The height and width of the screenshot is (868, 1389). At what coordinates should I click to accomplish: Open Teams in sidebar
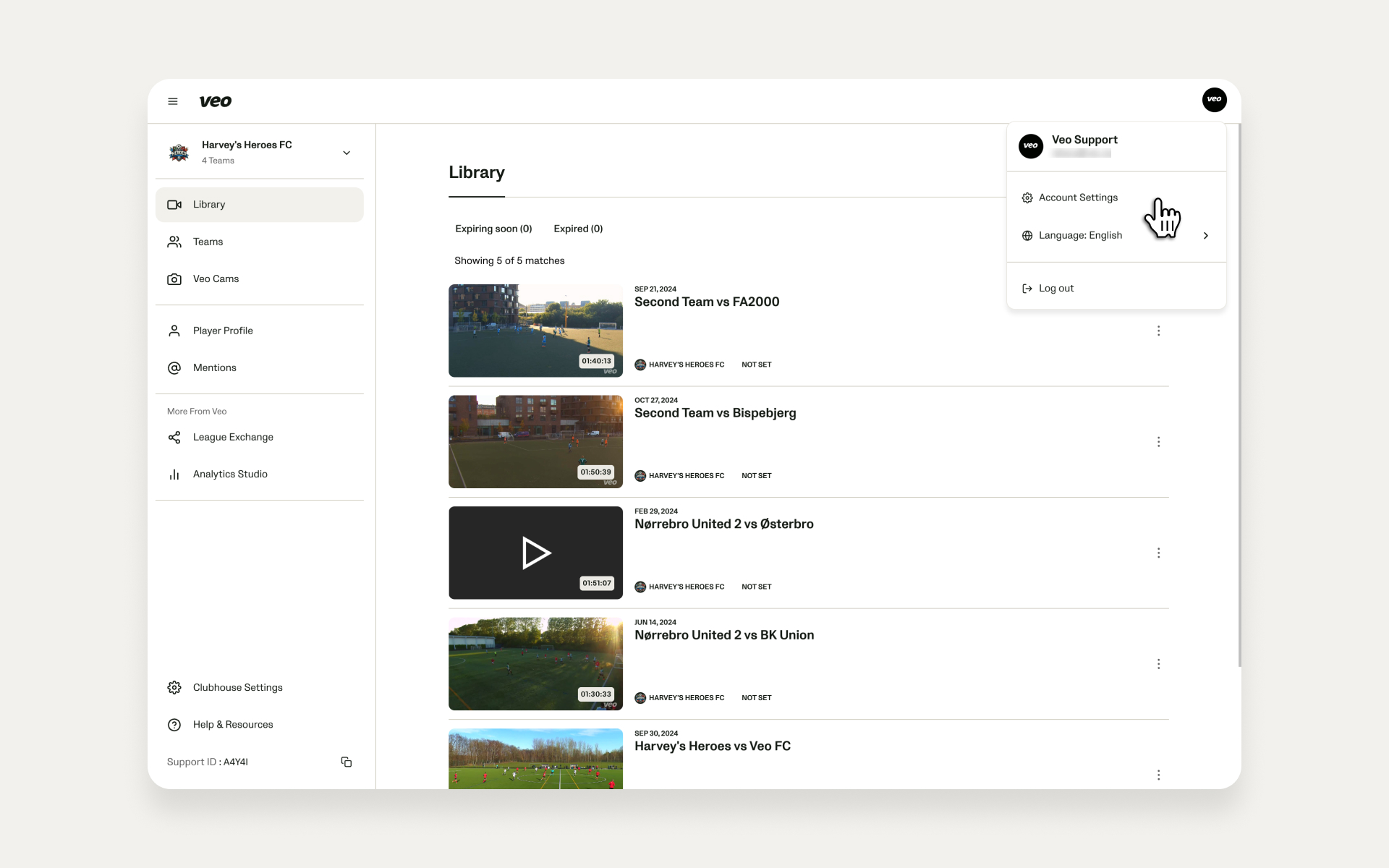coord(259,242)
